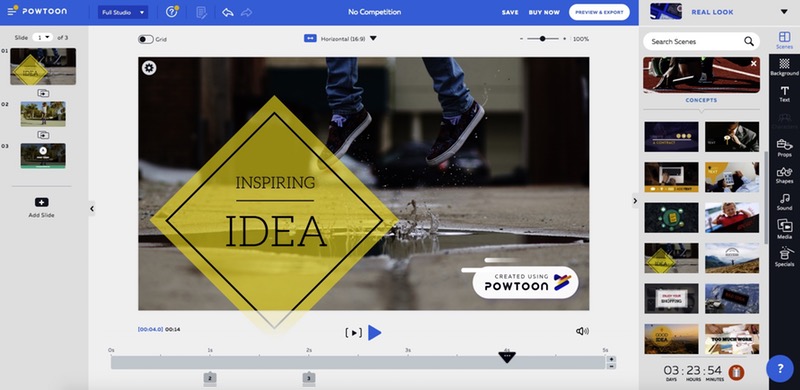Click the Preview & Export button

599,12
